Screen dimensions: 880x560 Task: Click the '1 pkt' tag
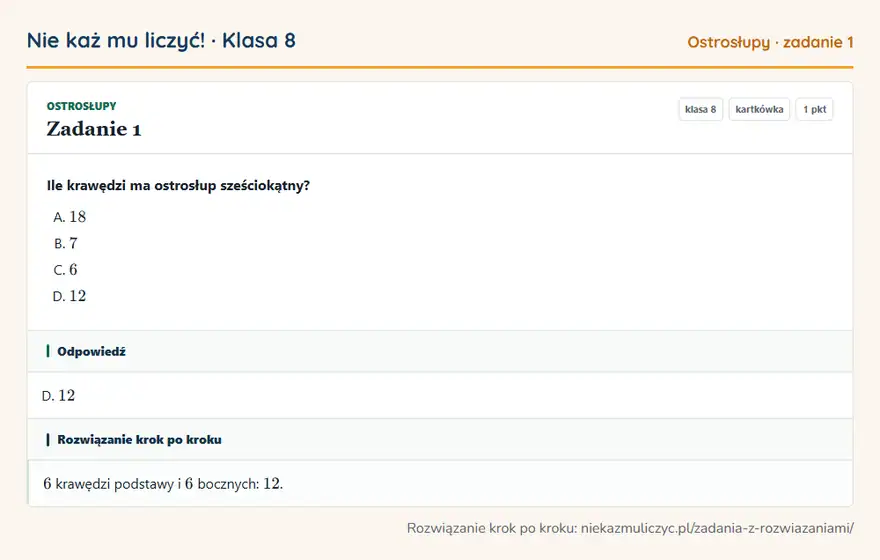click(814, 109)
